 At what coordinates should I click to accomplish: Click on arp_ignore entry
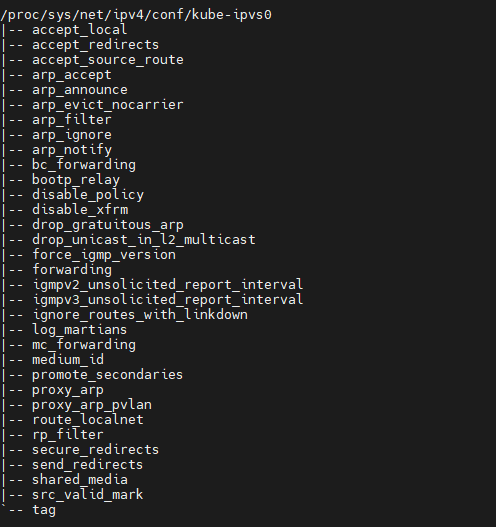pos(72,135)
